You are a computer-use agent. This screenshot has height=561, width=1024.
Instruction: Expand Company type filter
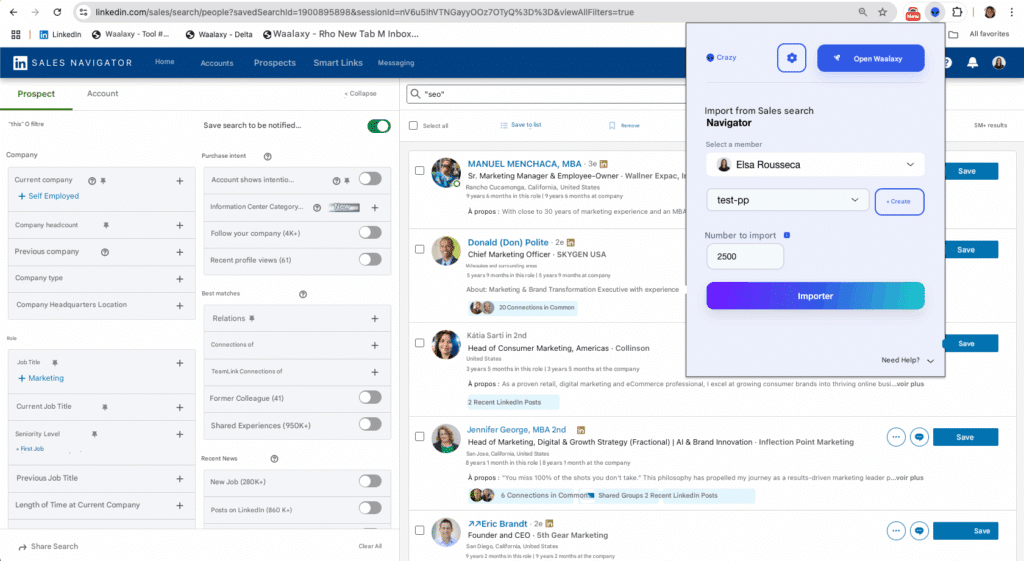[180, 279]
